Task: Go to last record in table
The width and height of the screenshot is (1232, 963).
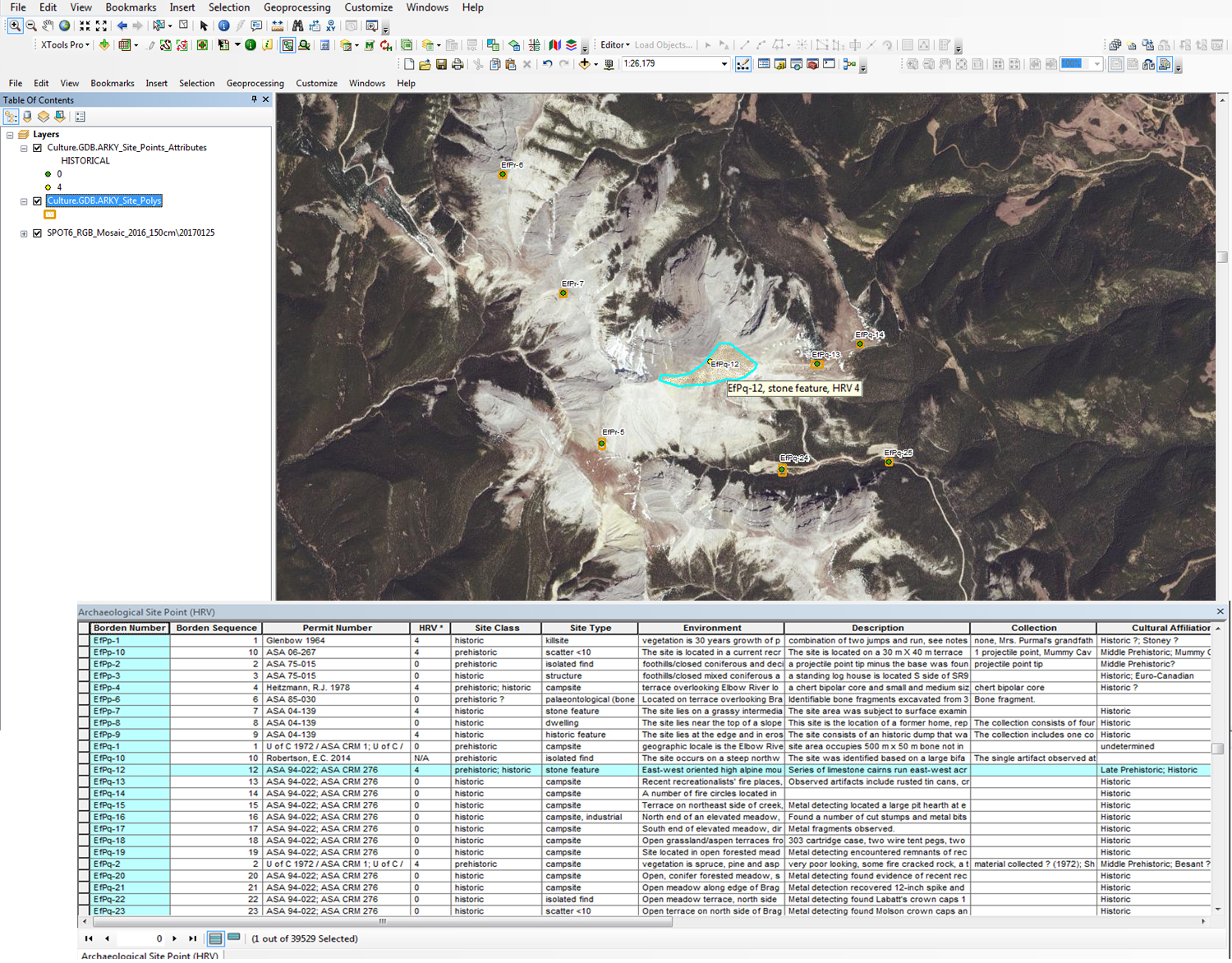Action: (192, 938)
